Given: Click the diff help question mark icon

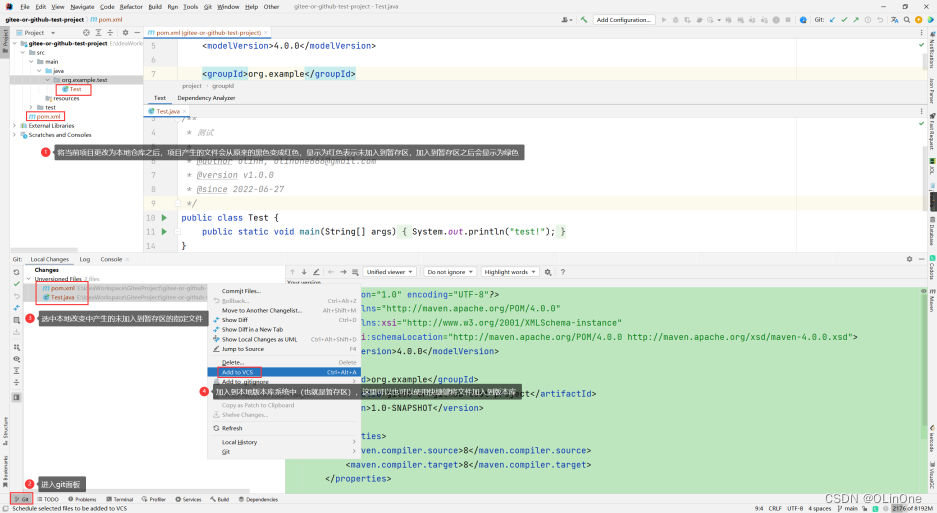Looking at the screenshot, I should click(562, 272).
